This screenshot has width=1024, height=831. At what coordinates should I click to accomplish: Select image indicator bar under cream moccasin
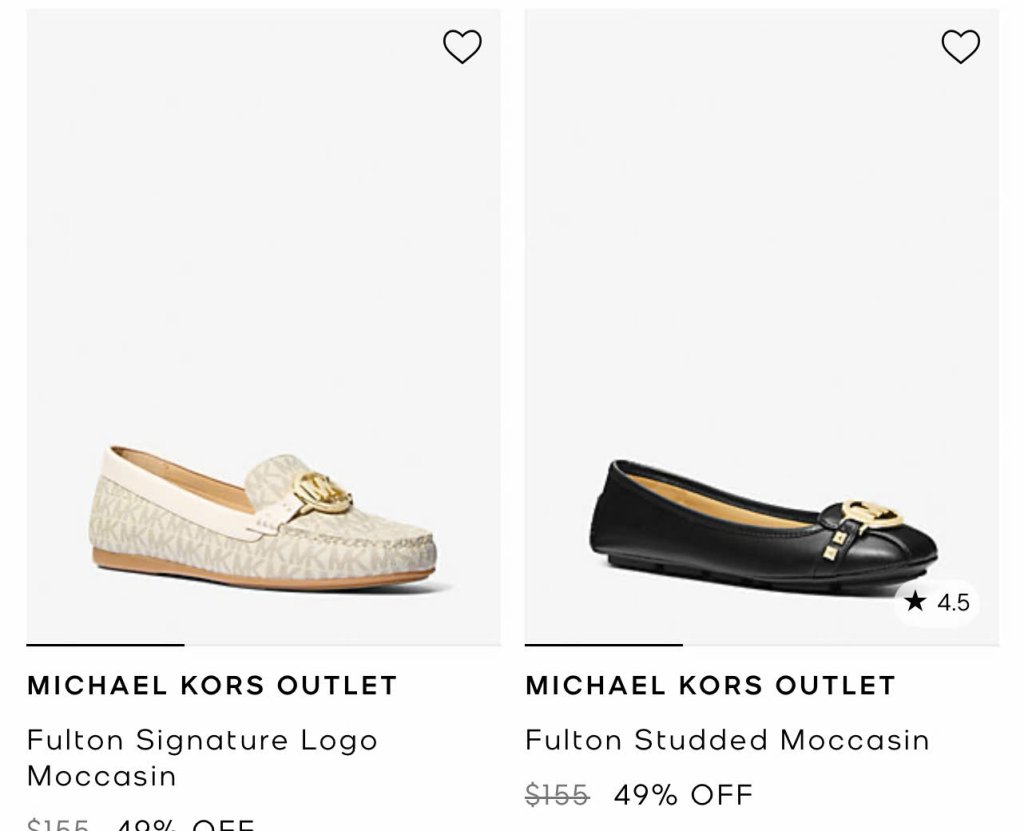click(105, 645)
